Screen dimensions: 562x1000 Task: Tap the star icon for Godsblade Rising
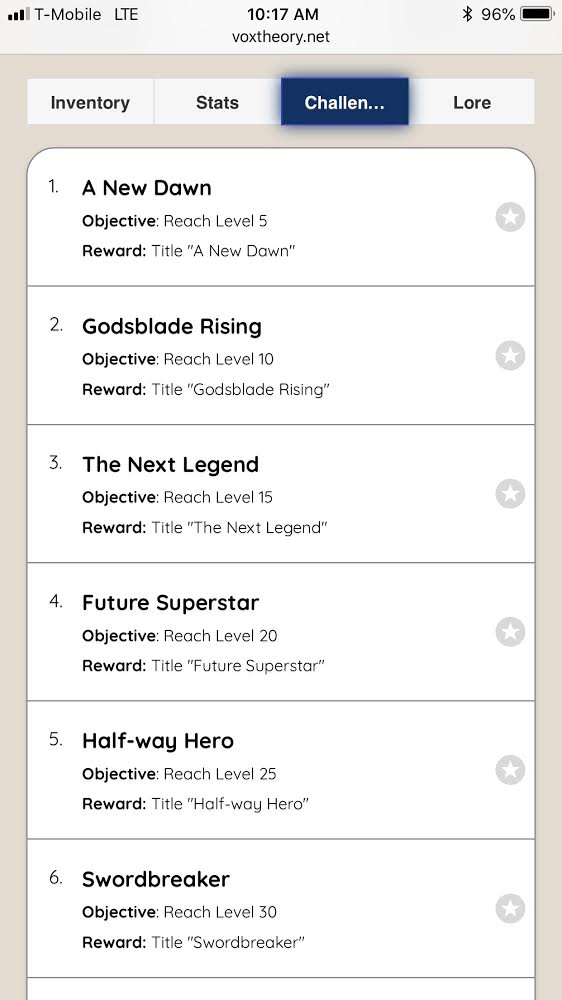tap(510, 355)
